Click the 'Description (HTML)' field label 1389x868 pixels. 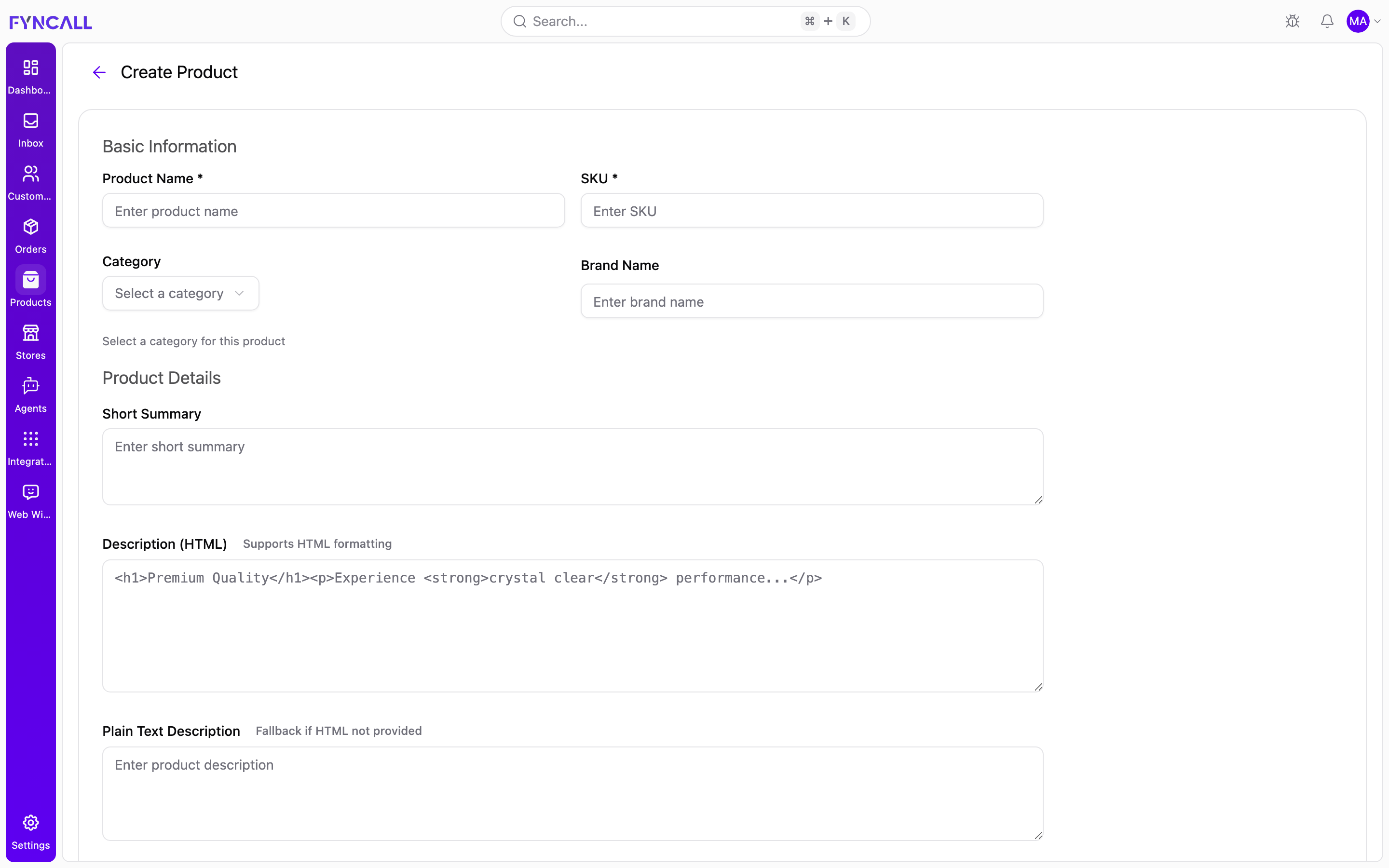point(165,543)
